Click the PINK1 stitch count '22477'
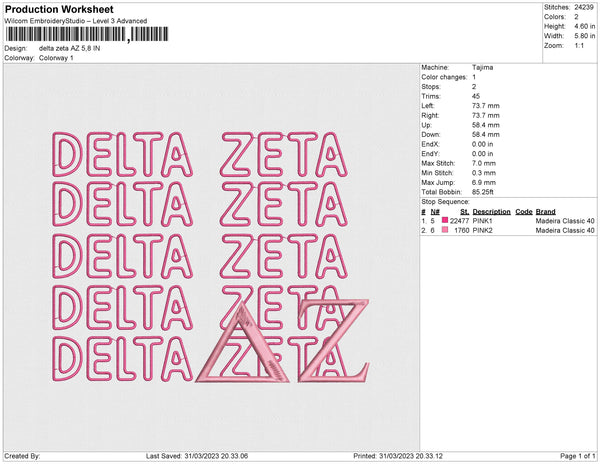 pos(460,221)
